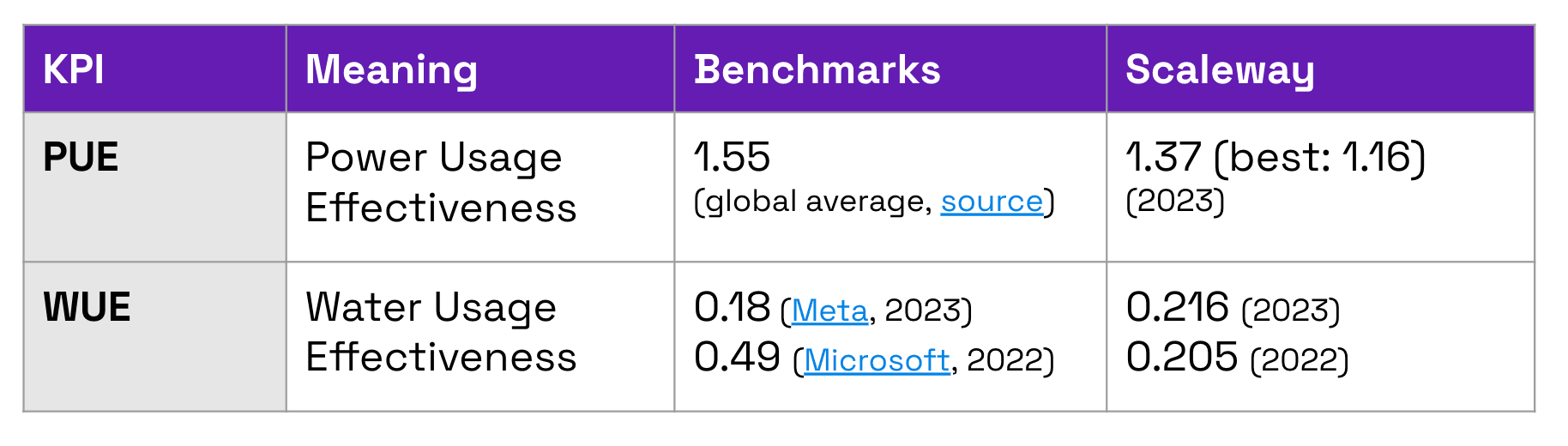Select the 0.216 Scaleway WUE value

point(1177,308)
